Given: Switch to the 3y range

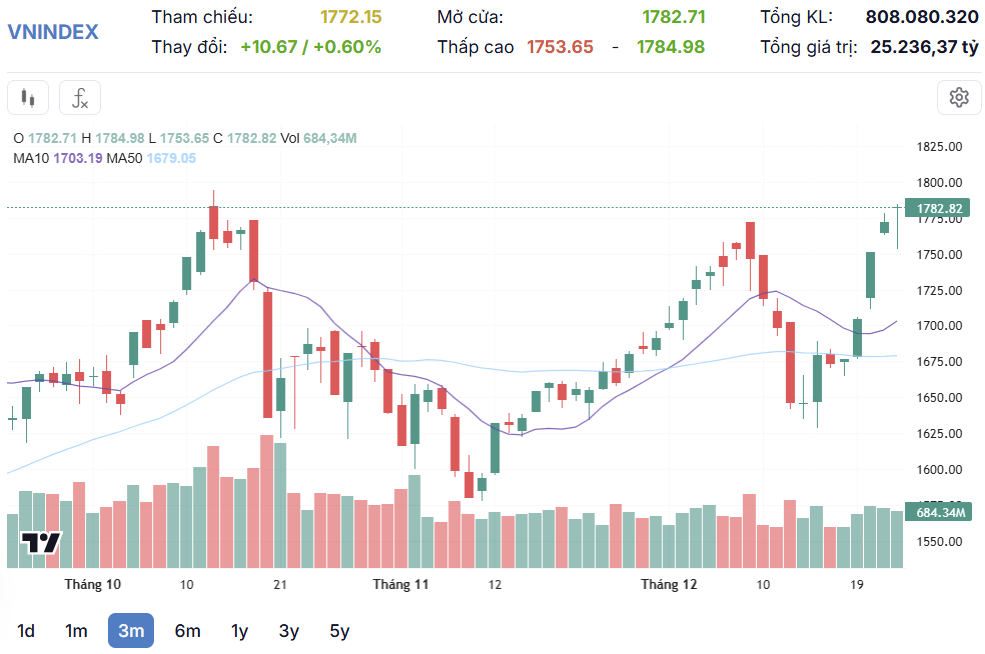Looking at the screenshot, I should click(x=289, y=631).
